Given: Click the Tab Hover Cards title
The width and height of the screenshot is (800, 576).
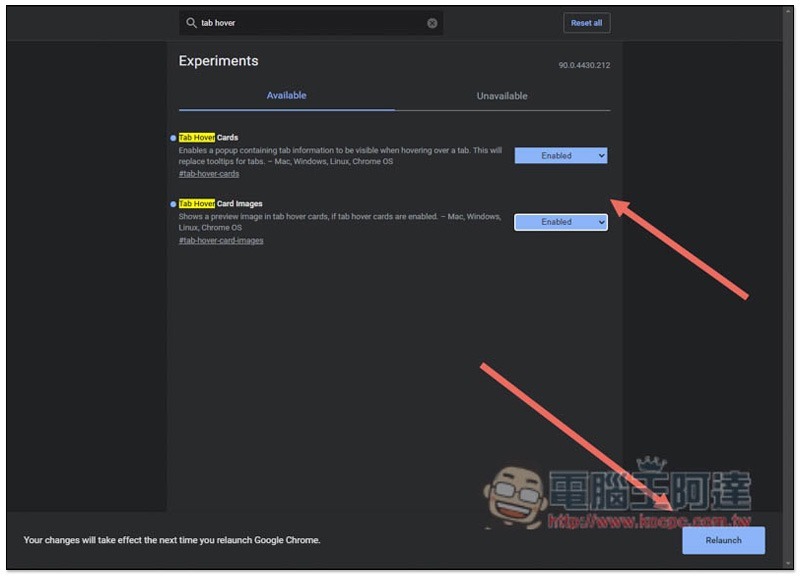Looking at the screenshot, I should coord(208,137).
